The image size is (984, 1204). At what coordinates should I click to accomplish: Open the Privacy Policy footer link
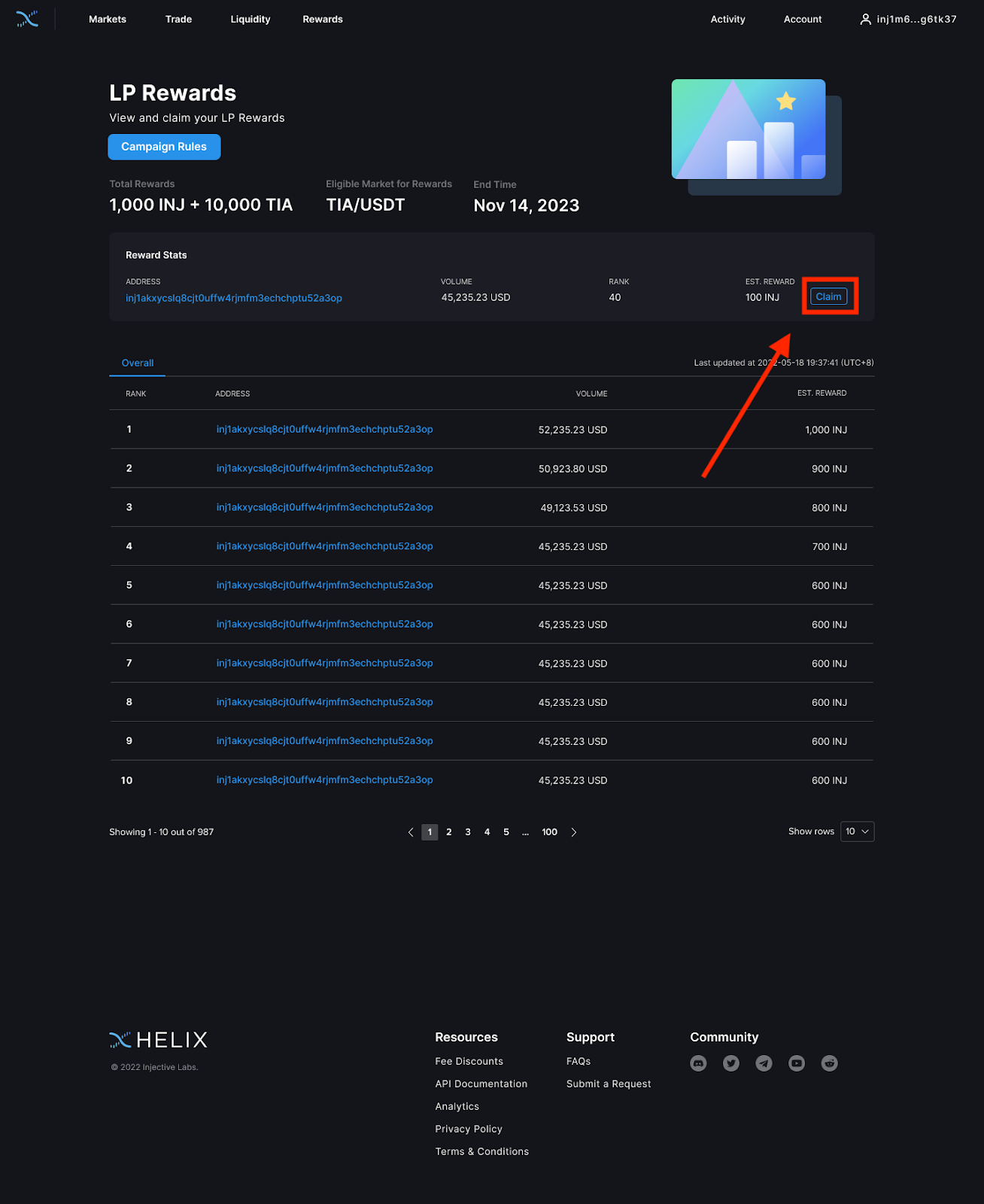pos(469,1130)
